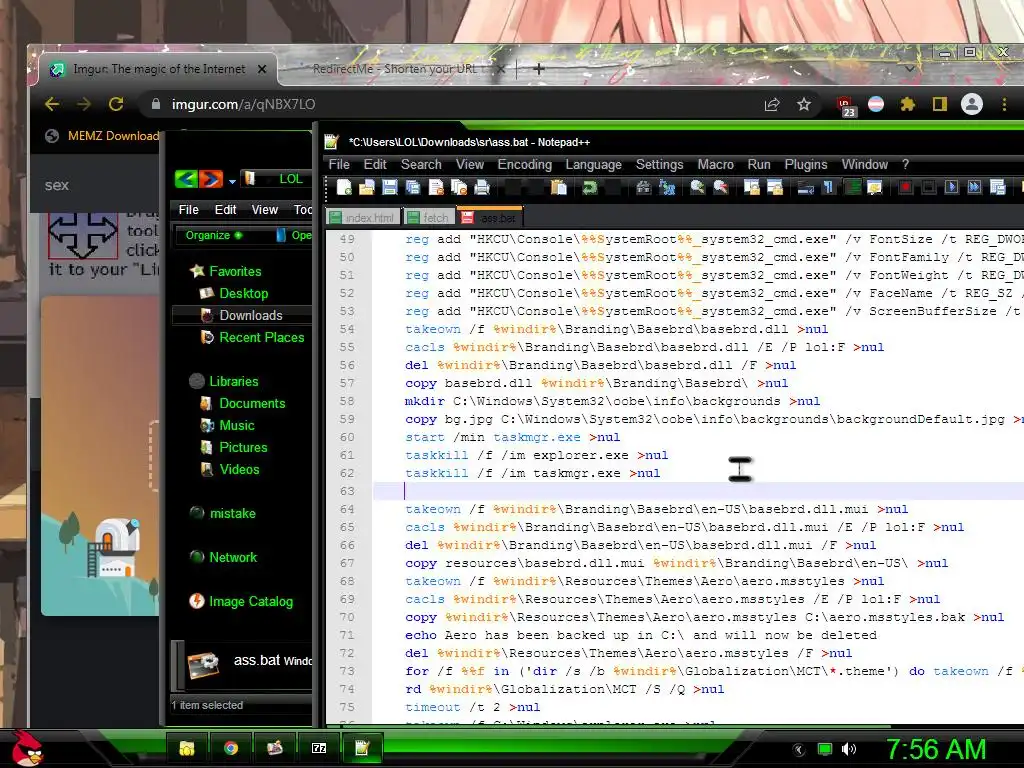The width and height of the screenshot is (1024, 768).
Task: Click the Sync vertical scrolling icon
Action: pos(752,188)
